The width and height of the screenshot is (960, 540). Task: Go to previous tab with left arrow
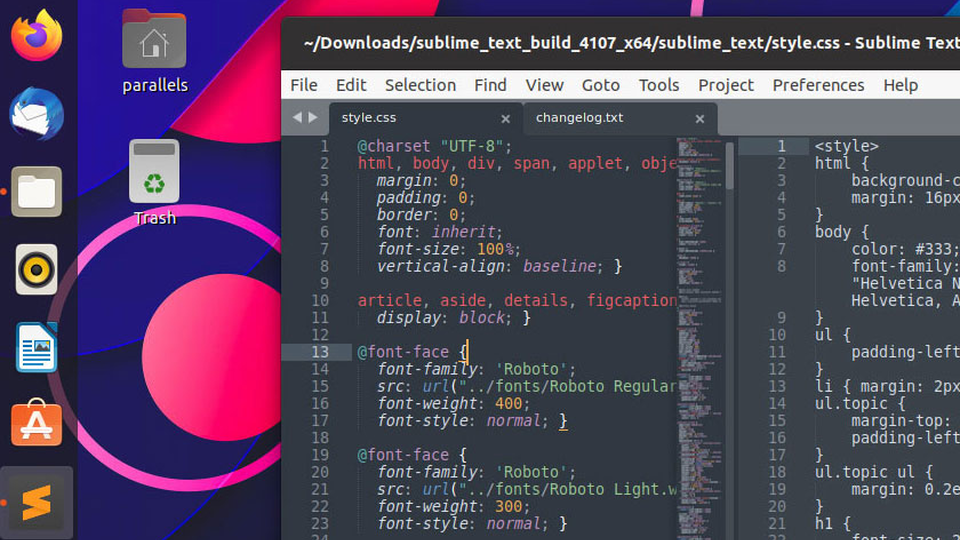click(297, 117)
